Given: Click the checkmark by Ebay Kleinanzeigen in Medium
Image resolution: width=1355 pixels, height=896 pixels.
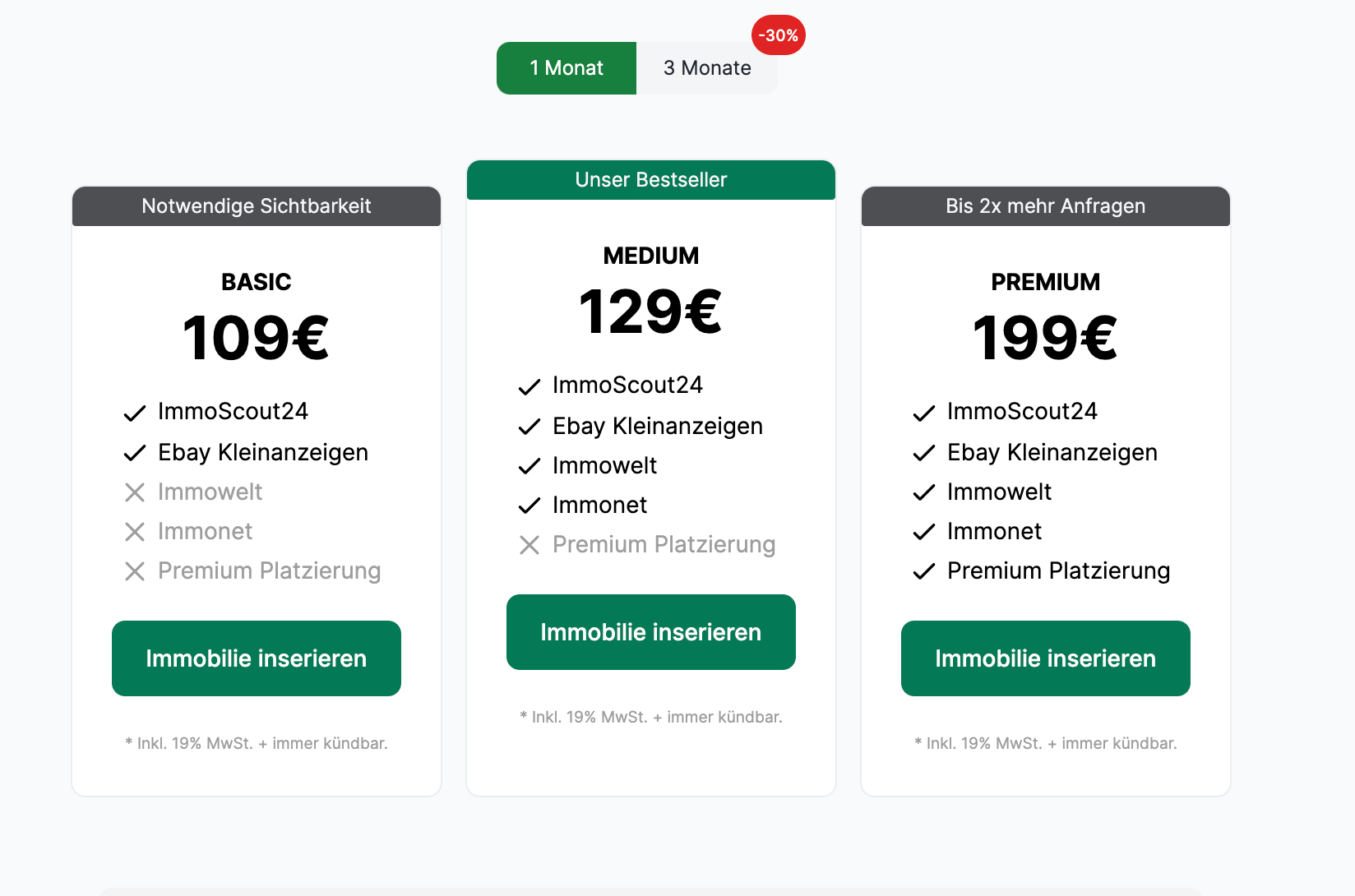Looking at the screenshot, I should click(530, 427).
